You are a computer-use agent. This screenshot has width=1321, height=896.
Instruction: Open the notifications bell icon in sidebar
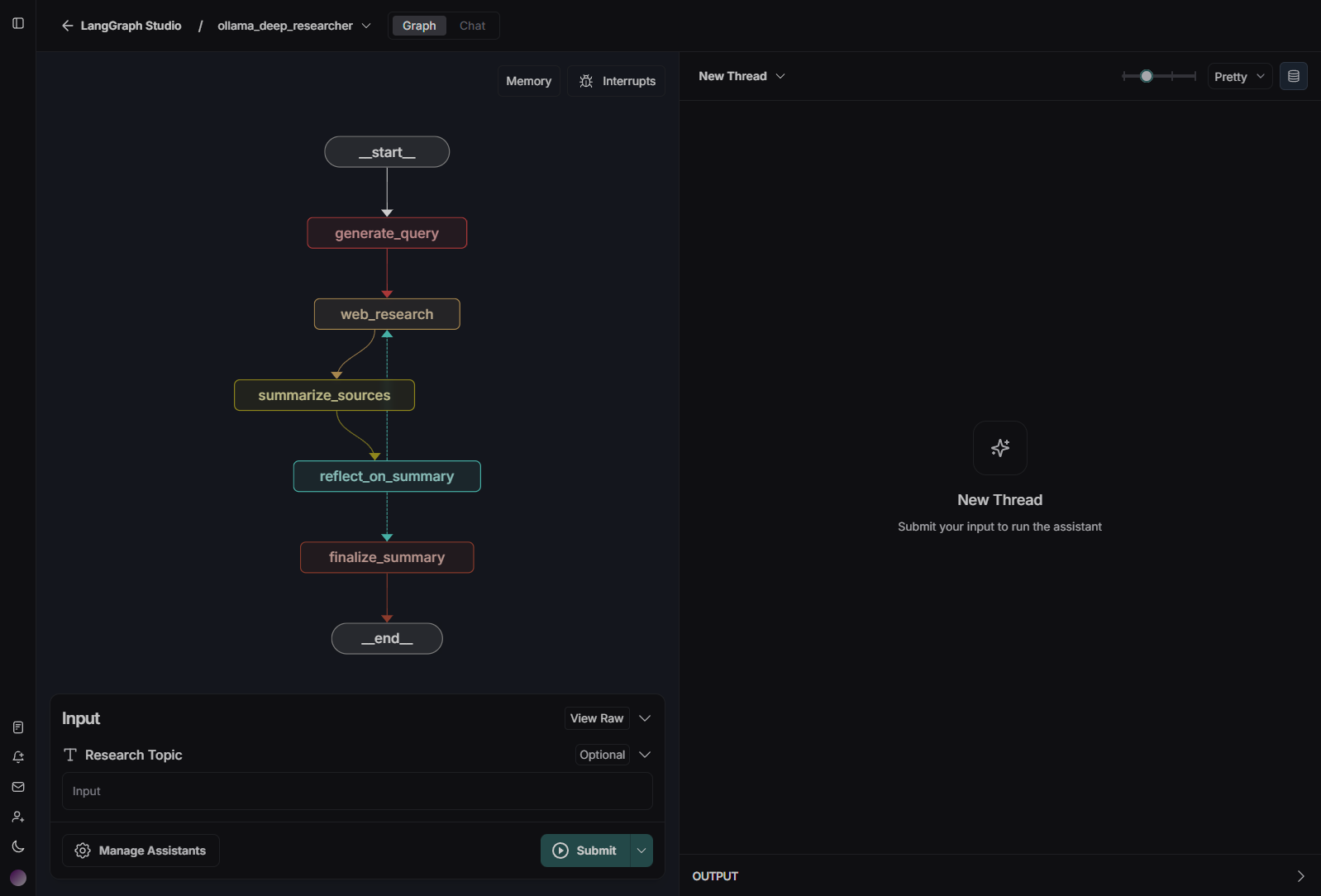click(x=18, y=757)
